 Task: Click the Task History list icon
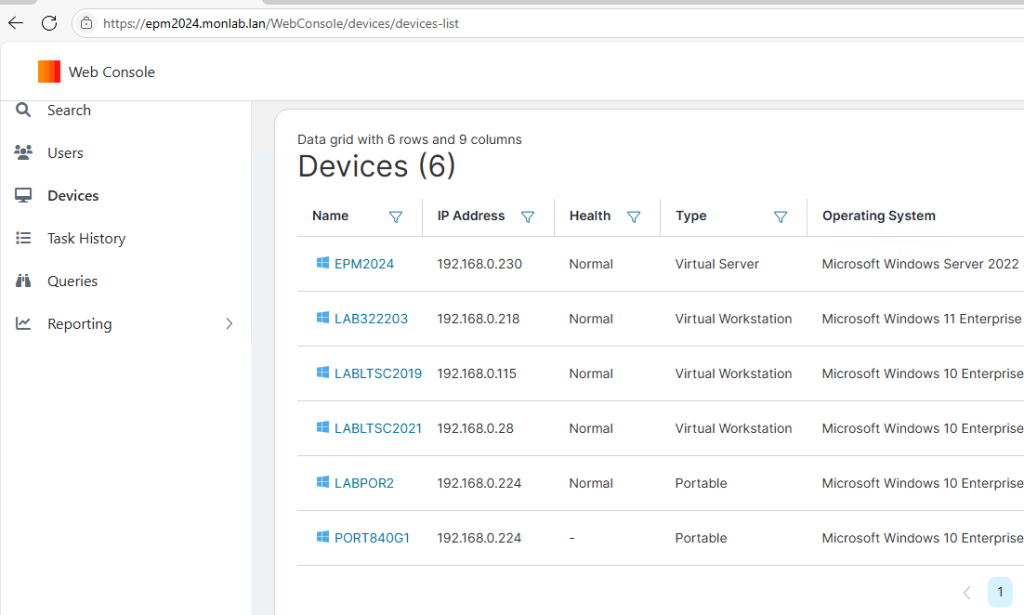coord(24,238)
